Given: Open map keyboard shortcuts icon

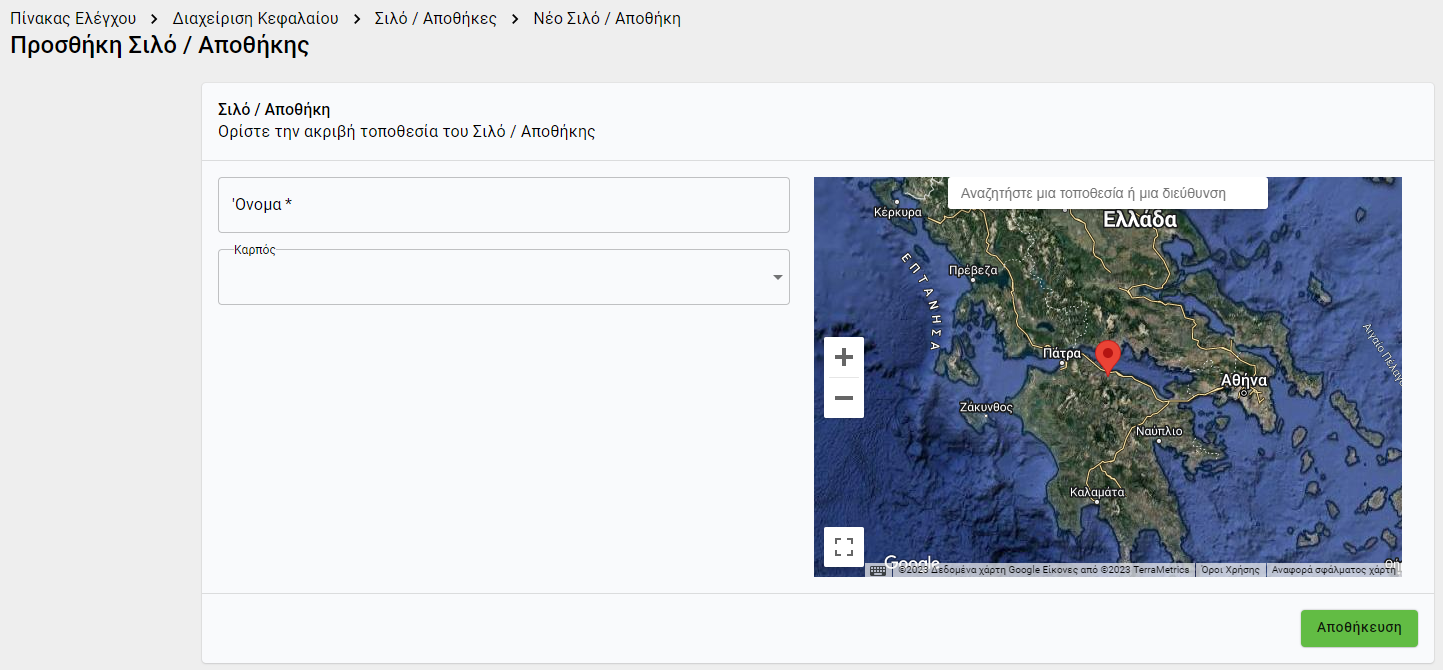Looking at the screenshot, I should [x=877, y=570].
